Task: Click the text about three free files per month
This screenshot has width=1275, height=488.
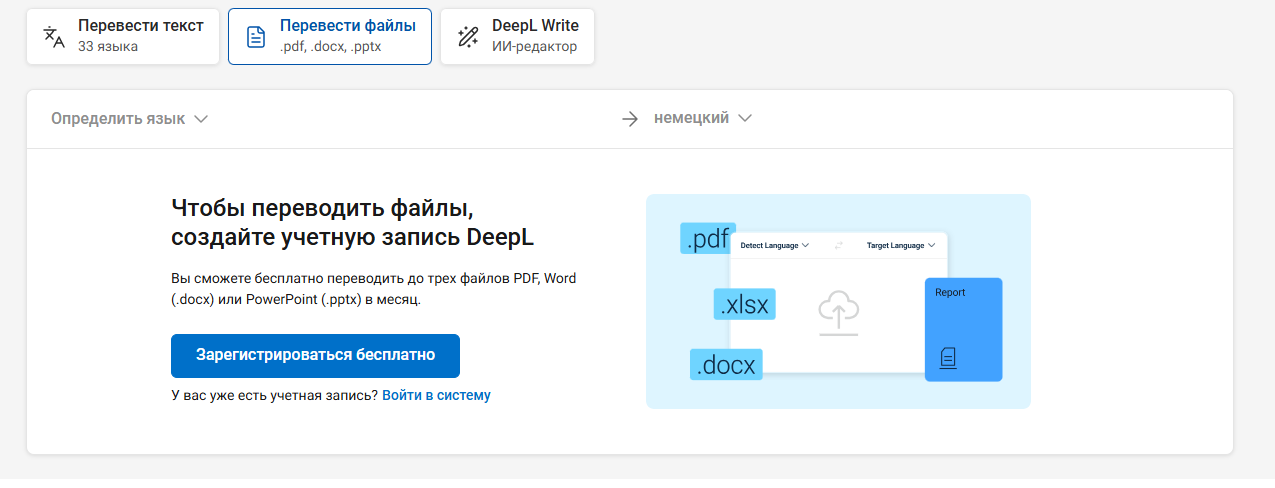Action: [373, 289]
